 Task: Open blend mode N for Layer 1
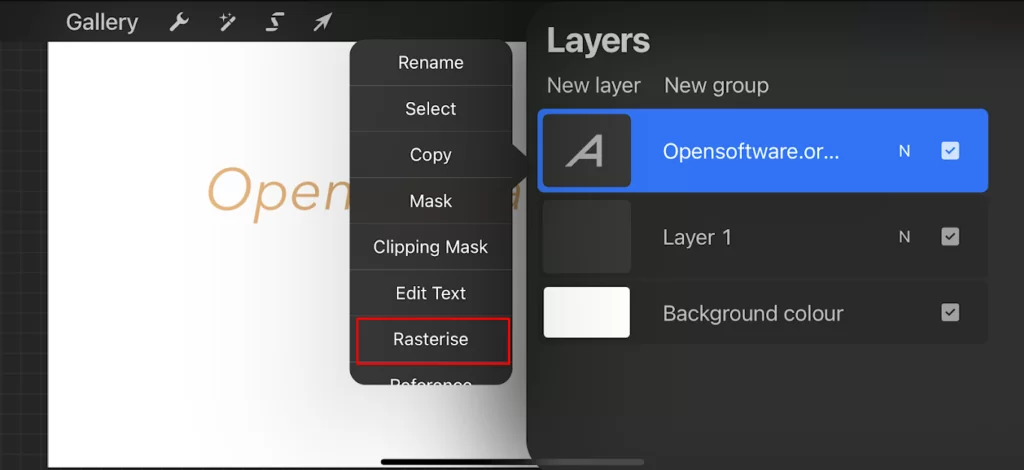tap(904, 237)
